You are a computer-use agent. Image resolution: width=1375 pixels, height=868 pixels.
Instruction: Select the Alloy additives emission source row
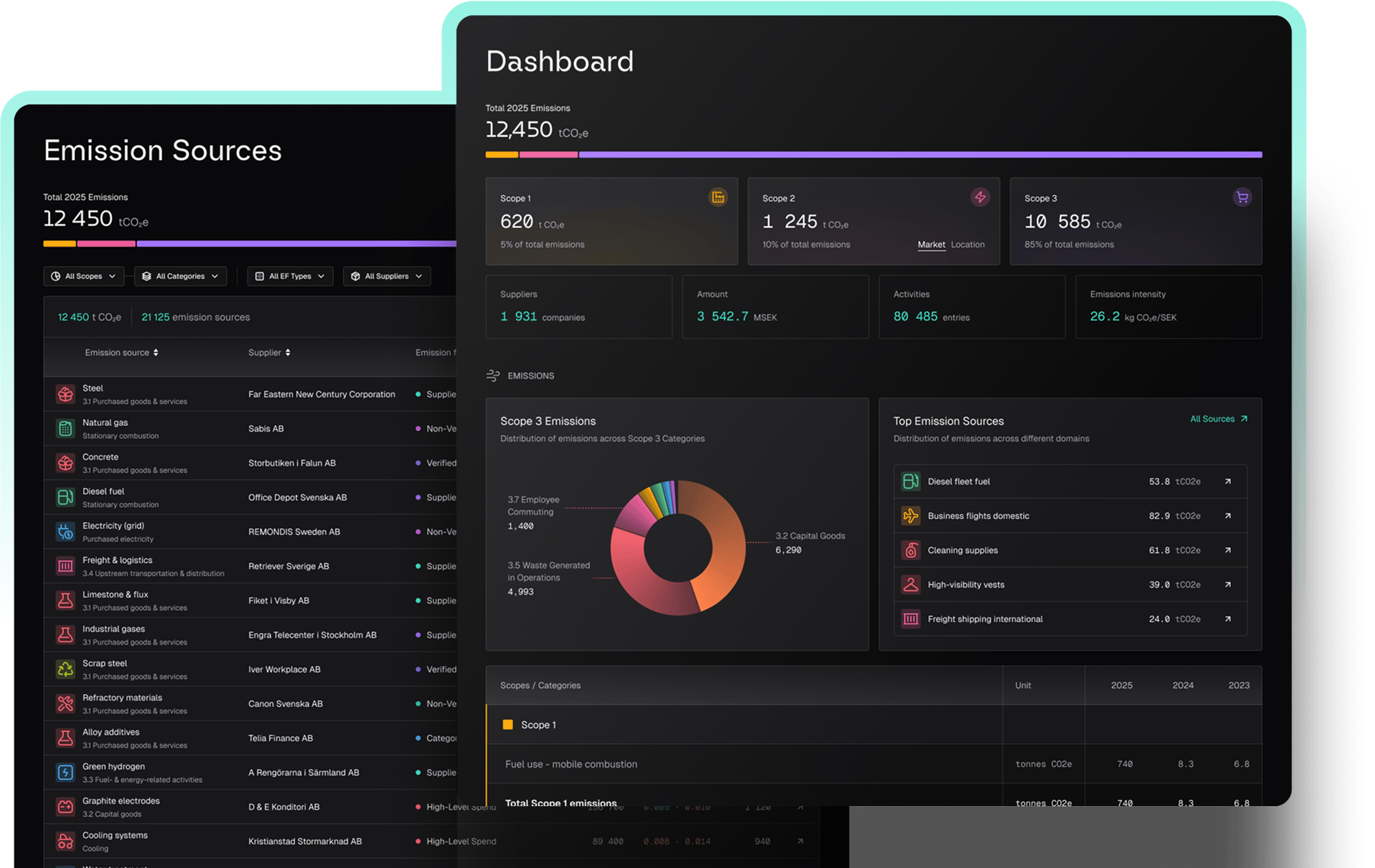(x=250, y=737)
